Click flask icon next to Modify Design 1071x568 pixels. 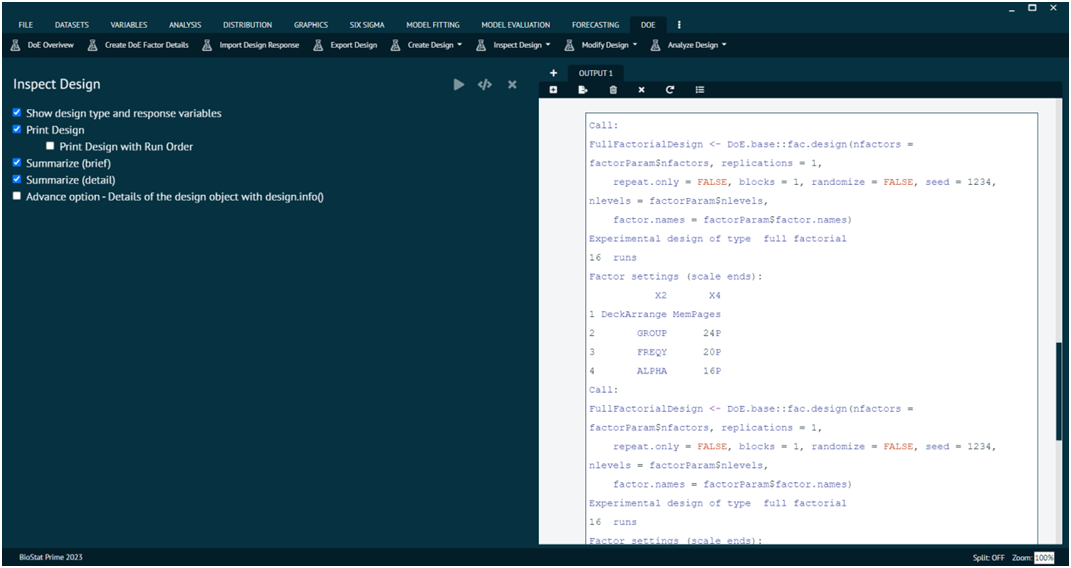(569, 45)
